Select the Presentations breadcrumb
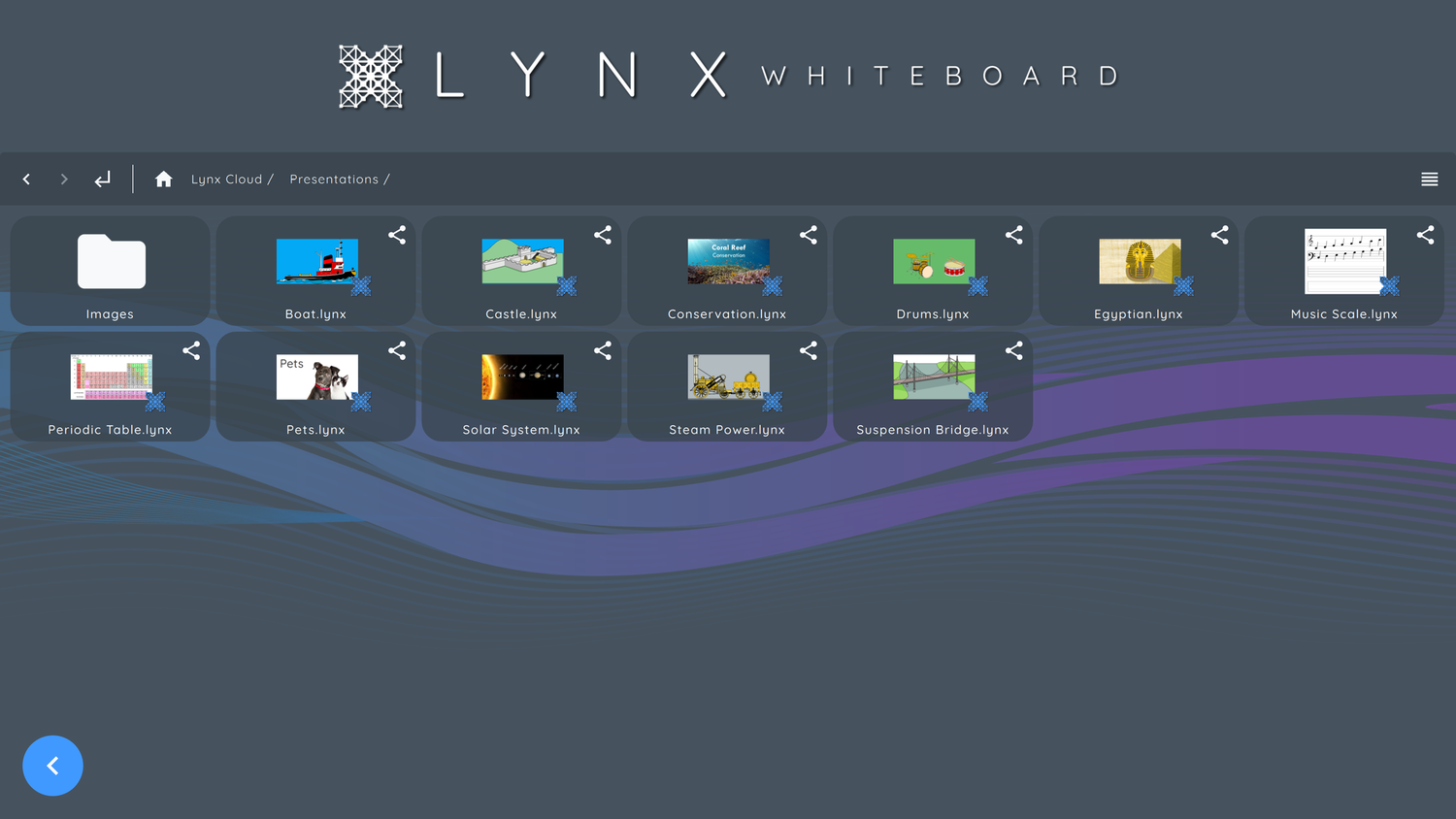1456x819 pixels. (x=334, y=179)
